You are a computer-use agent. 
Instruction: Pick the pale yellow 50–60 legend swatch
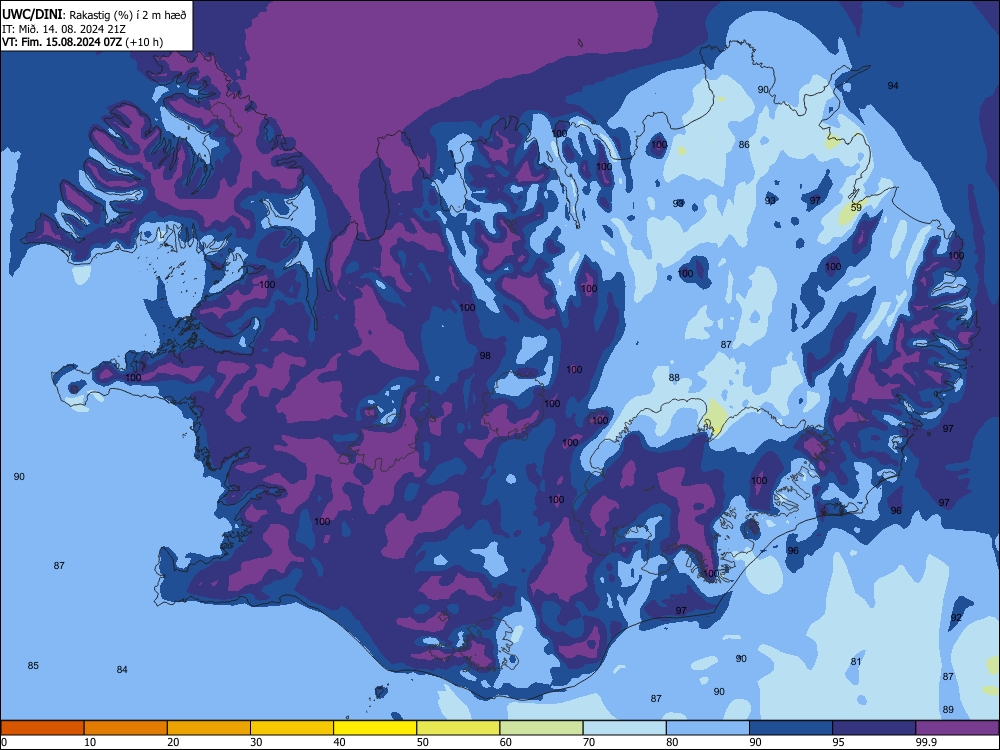(x=458, y=728)
